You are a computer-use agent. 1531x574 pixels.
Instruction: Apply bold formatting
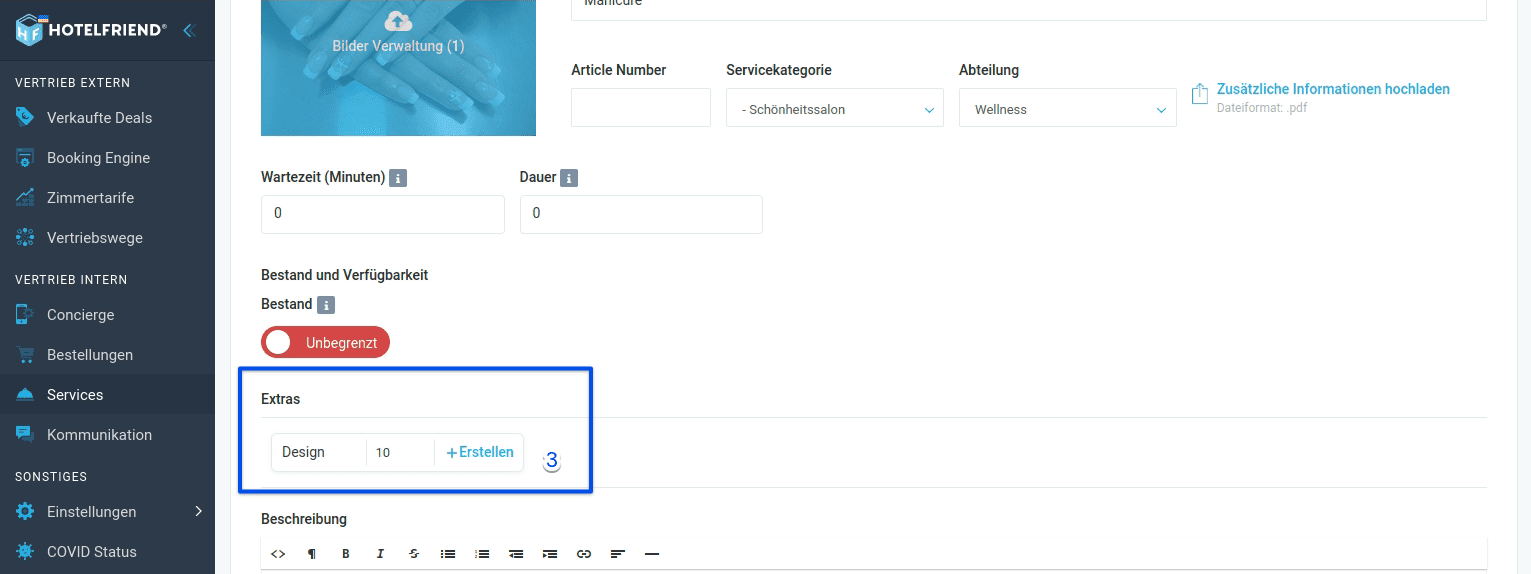(x=346, y=554)
